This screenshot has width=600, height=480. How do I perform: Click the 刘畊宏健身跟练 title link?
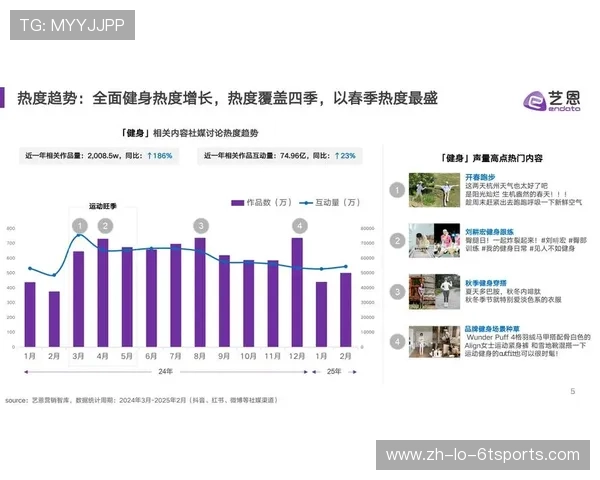(489, 232)
